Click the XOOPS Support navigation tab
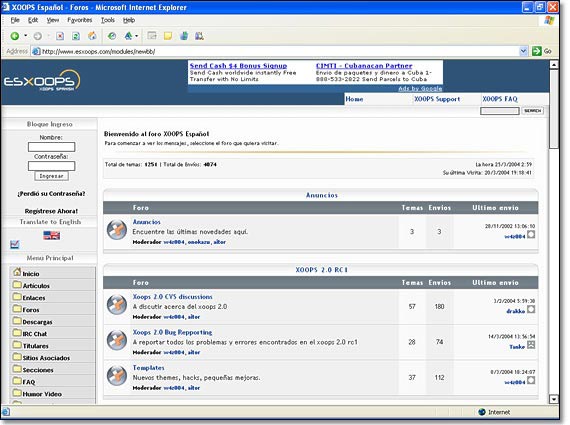570x425 pixels. tap(437, 99)
